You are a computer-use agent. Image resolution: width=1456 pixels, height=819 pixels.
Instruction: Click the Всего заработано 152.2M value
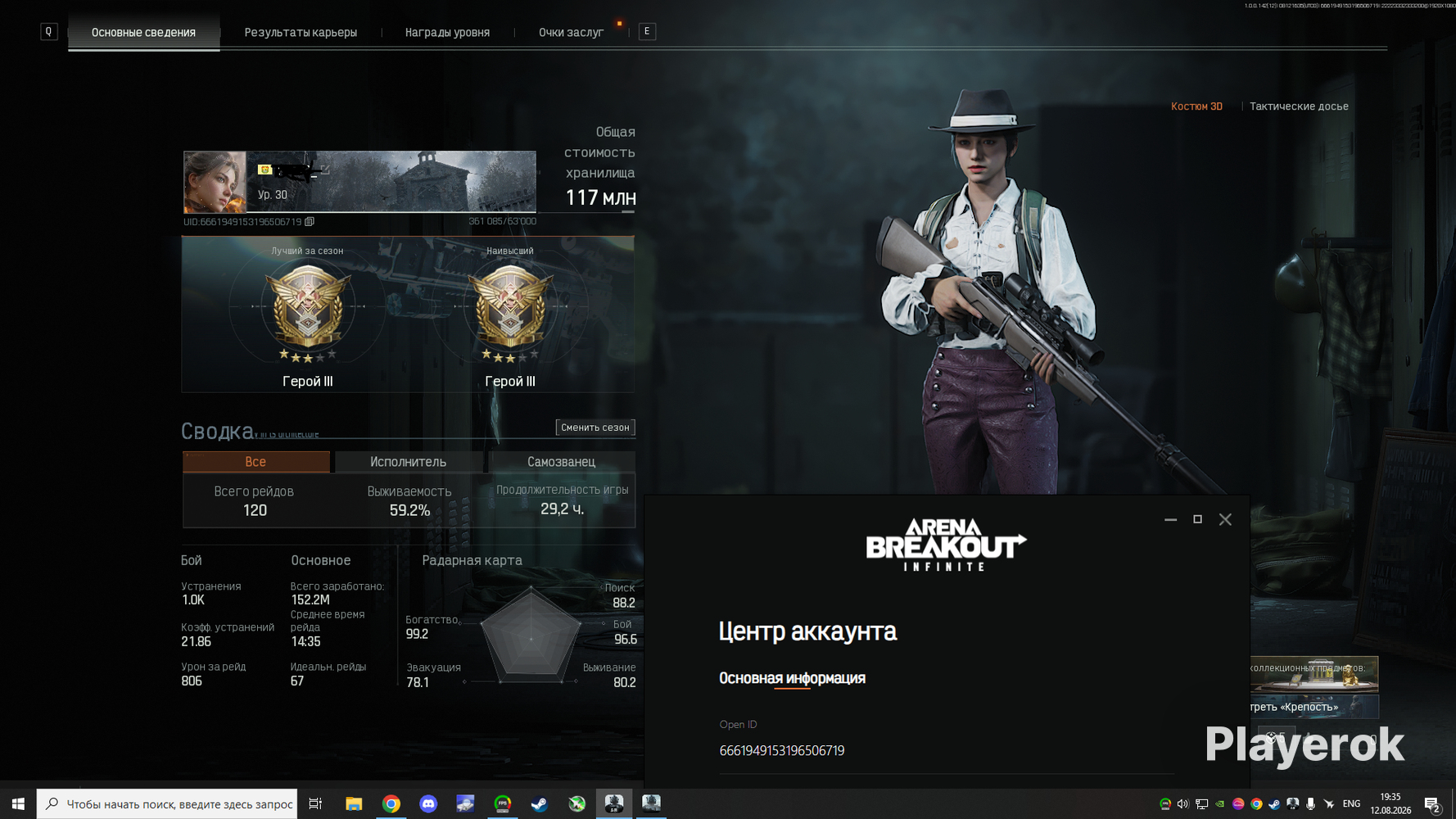click(310, 600)
